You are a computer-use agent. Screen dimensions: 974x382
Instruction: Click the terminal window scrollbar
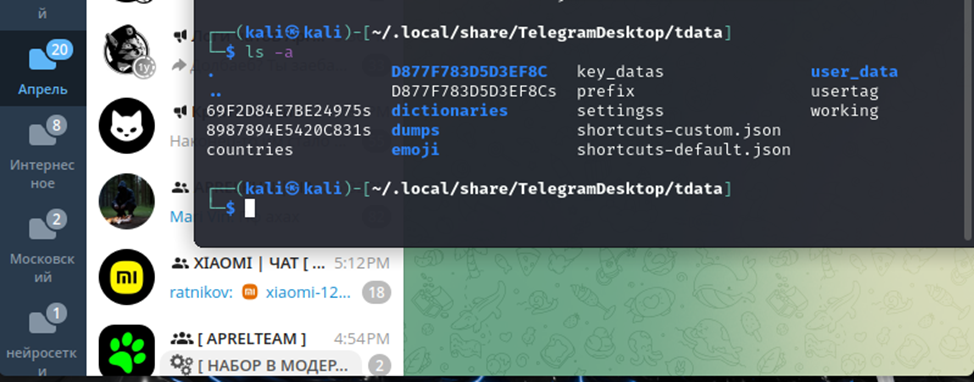(967, 118)
